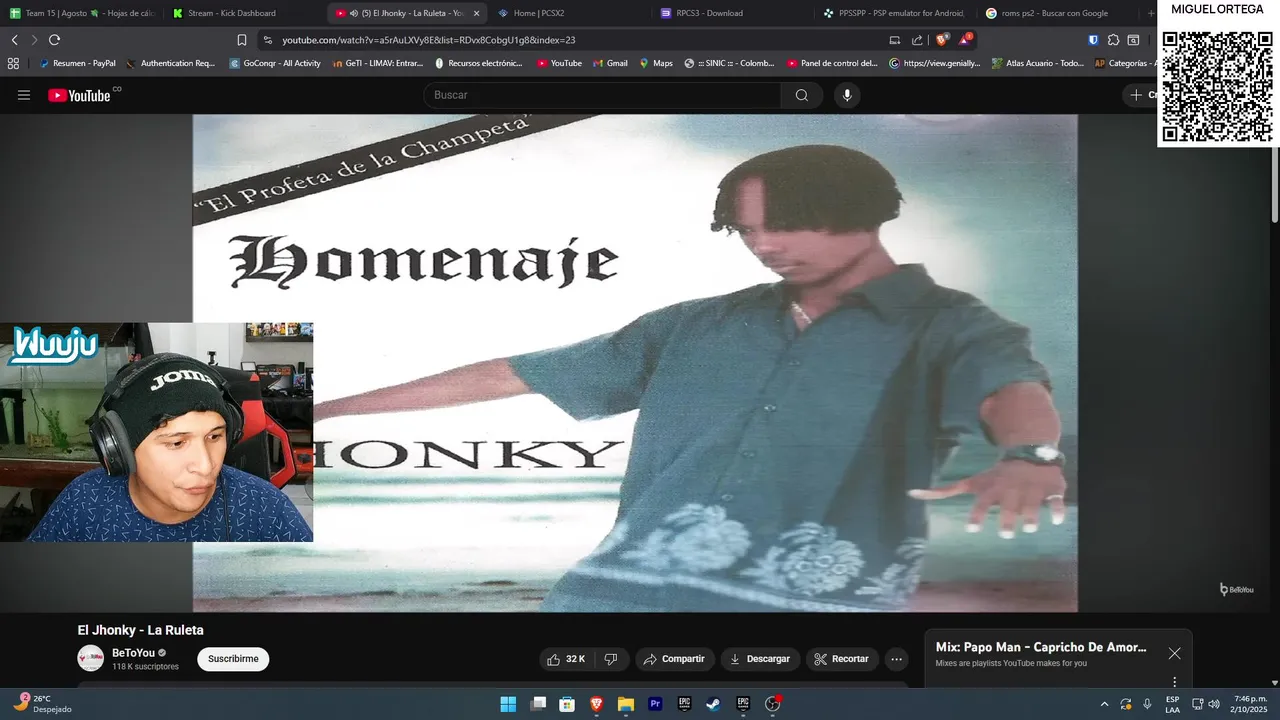Bookmark this page with the bookmark icon
Viewport: 1280px width, 720px height.
coord(241,40)
